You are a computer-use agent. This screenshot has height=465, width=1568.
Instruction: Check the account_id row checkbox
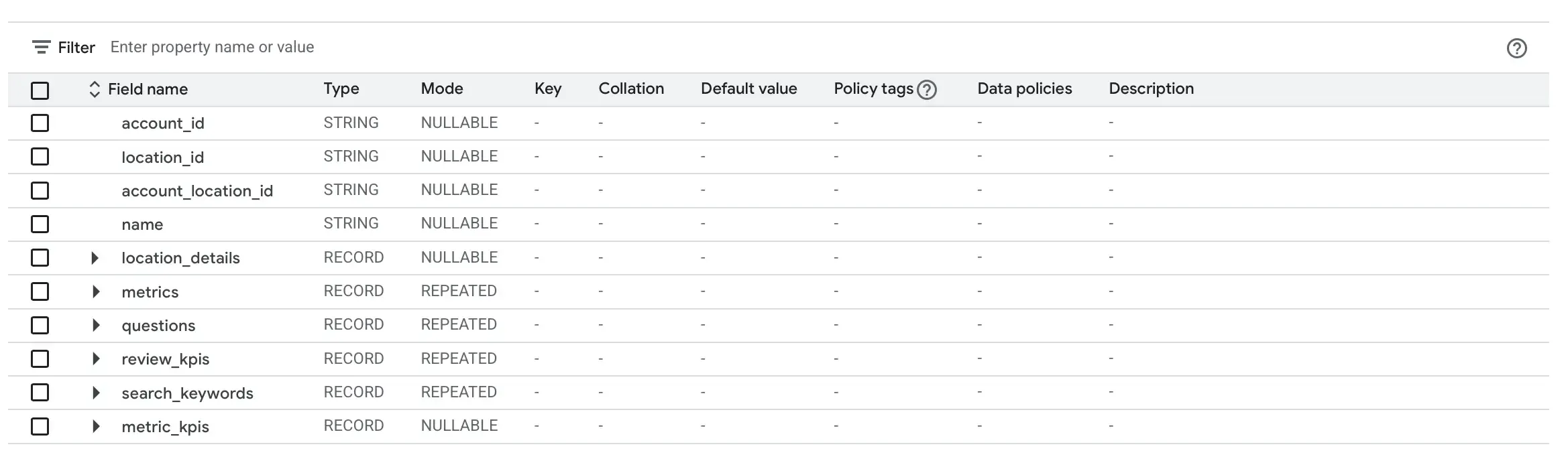point(40,123)
